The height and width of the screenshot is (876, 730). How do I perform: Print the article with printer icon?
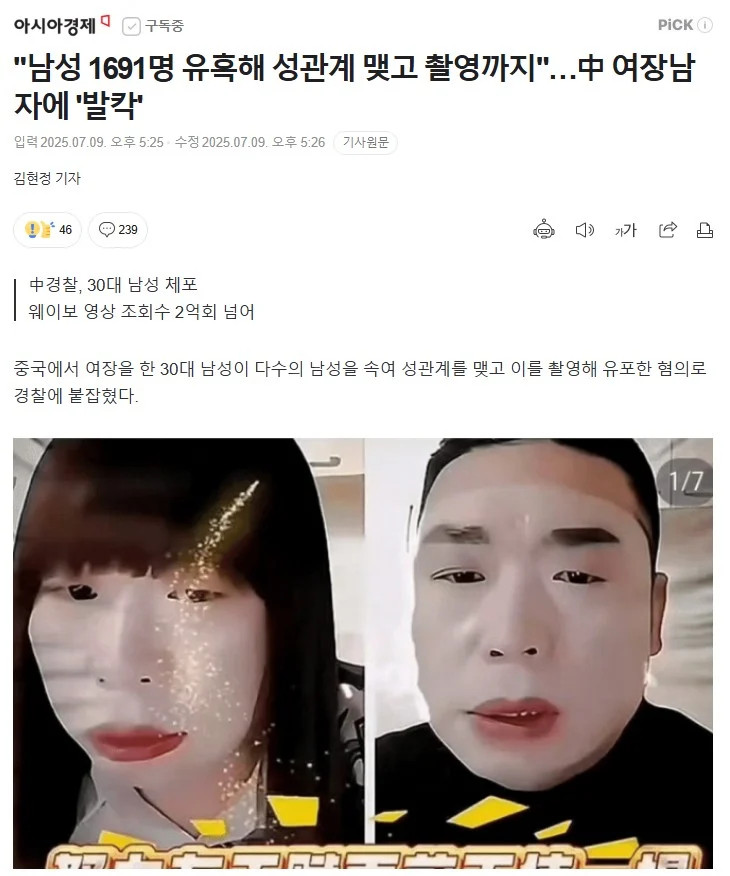705,230
